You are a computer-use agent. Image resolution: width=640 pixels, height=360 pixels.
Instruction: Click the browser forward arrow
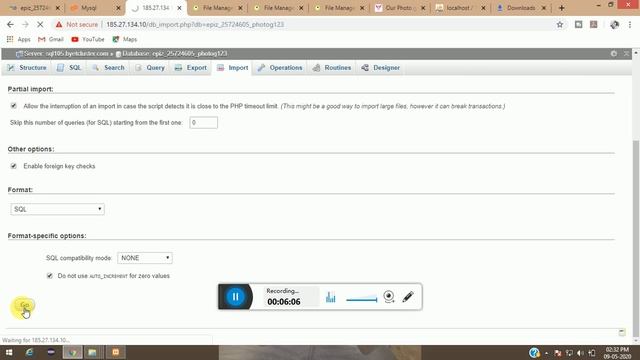25,24
